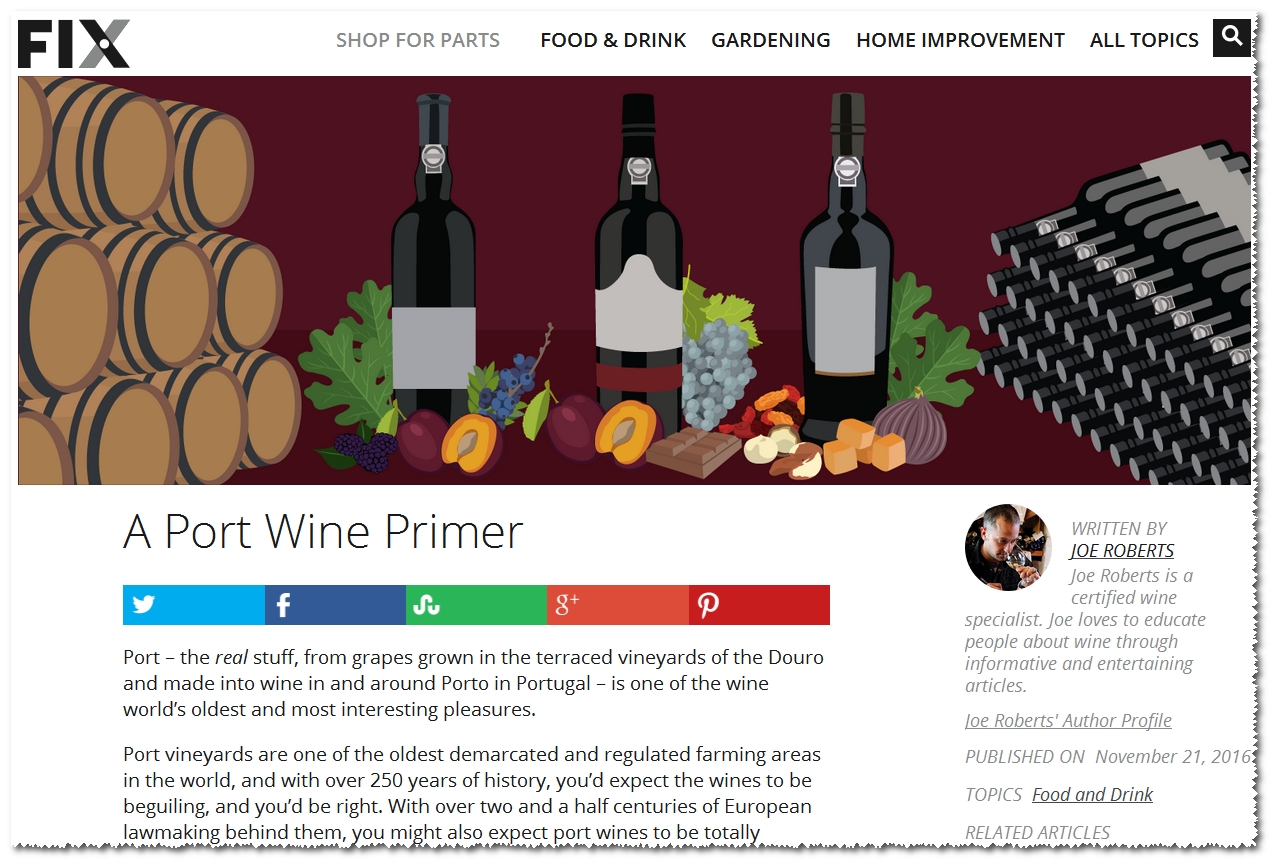
Task: Click the port wine hero banner image
Action: point(635,281)
